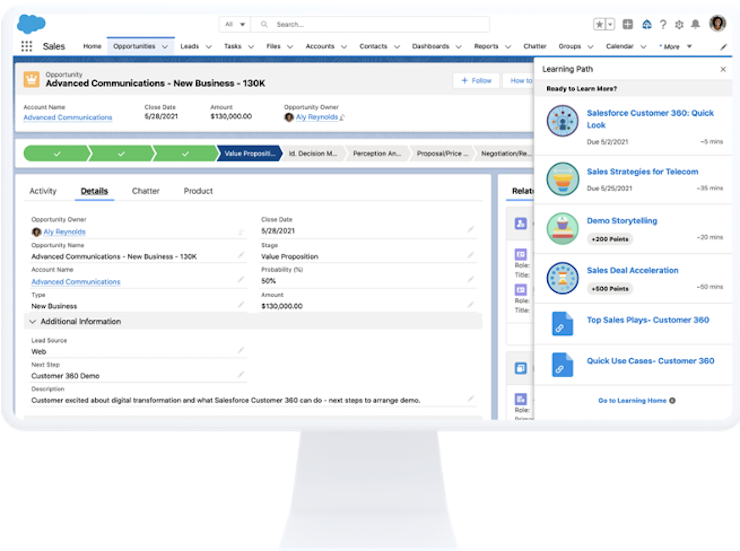Switch to the Product tab

coord(198,191)
